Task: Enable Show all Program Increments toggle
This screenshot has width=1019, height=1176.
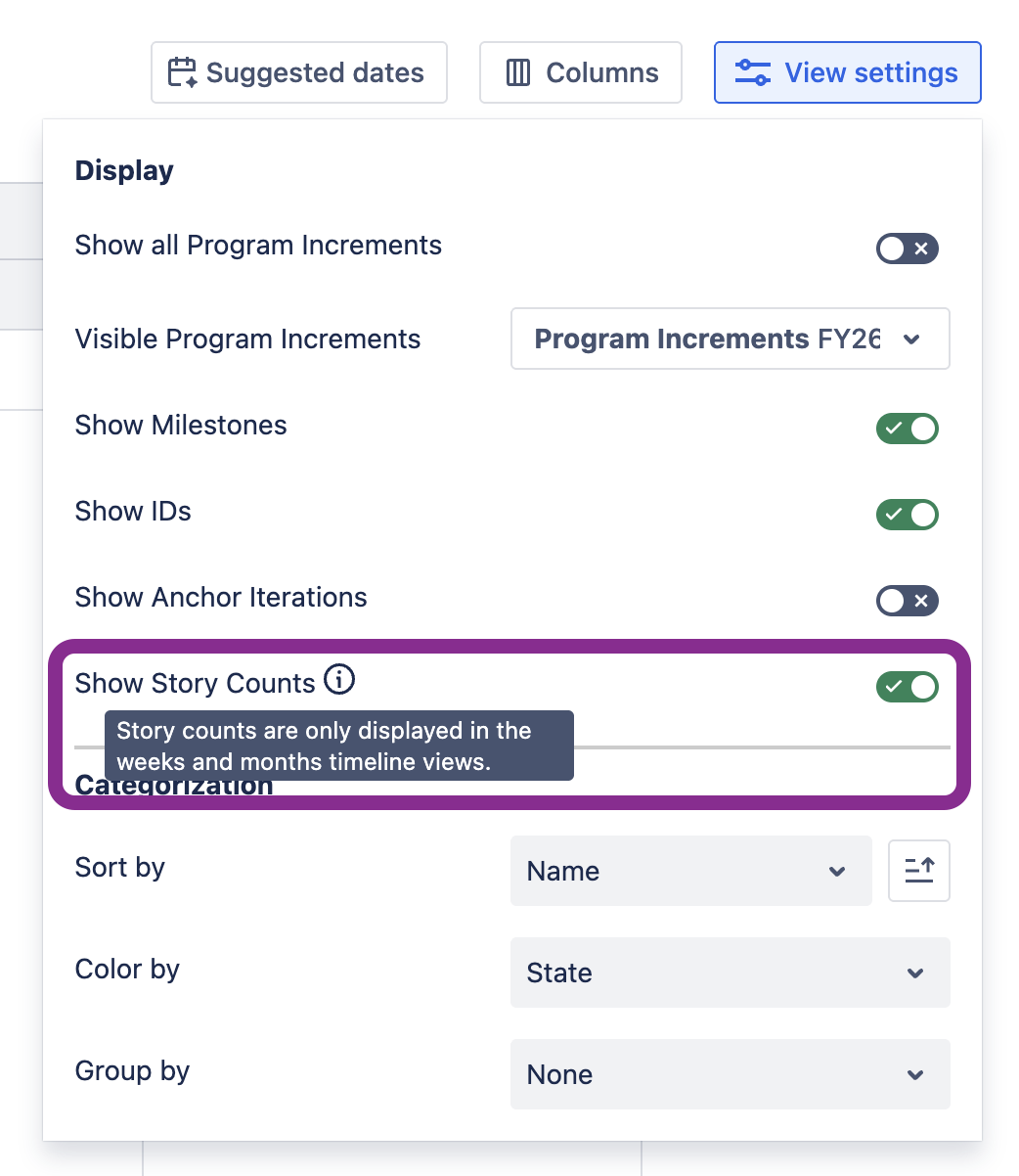Action: tap(907, 249)
